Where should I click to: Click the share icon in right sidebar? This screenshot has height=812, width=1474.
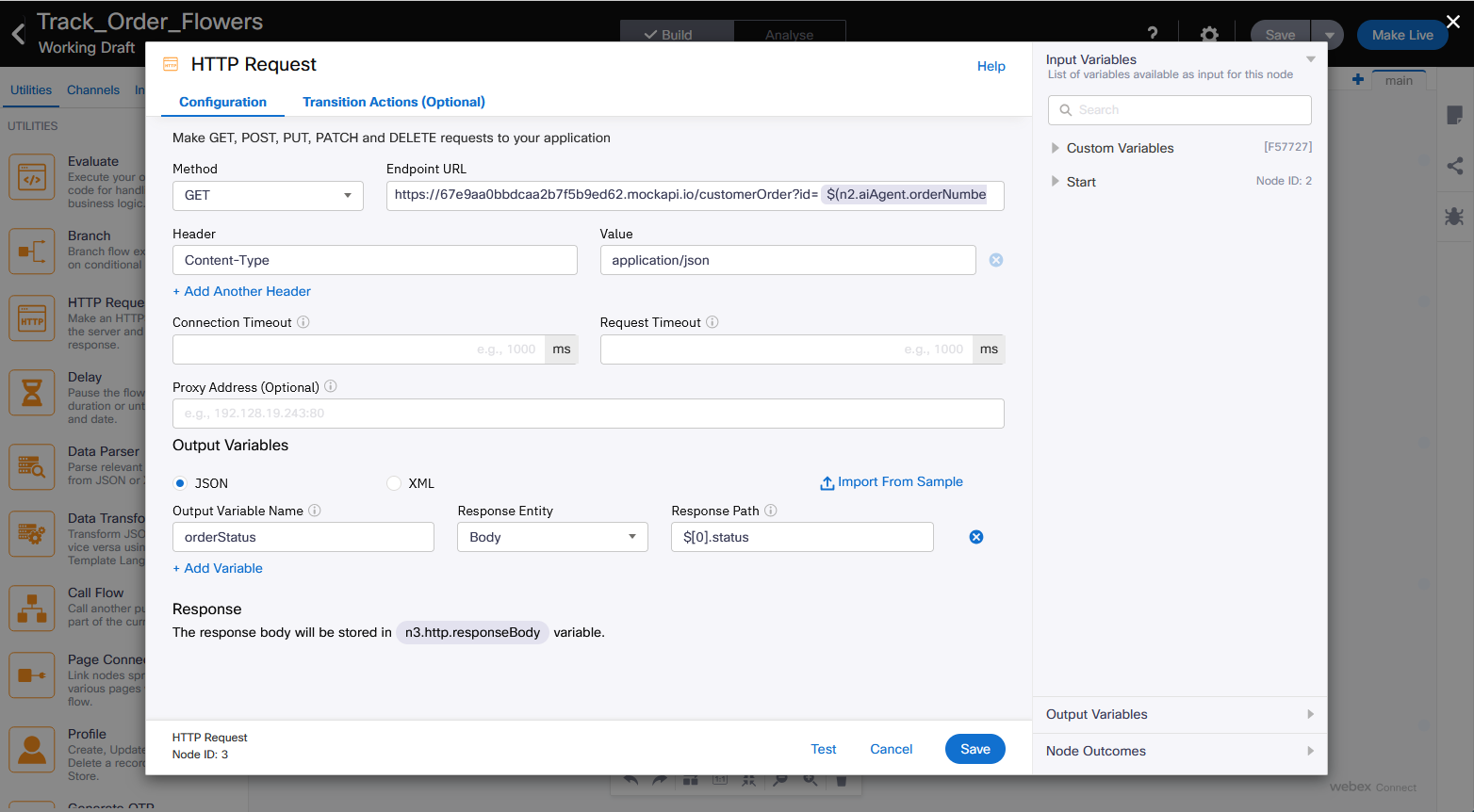tap(1454, 166)
